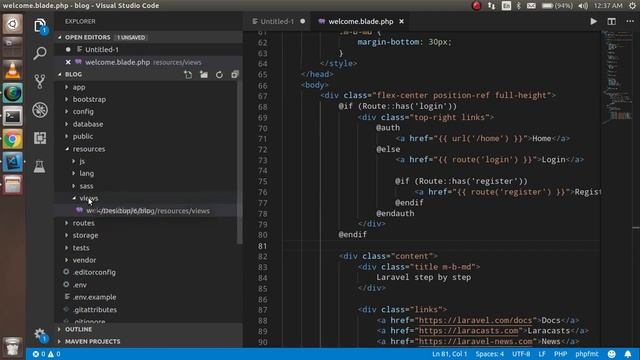Click the feedback smiley in status bar
The height and width of the screenshot is (360, 640).
(611, 354)
